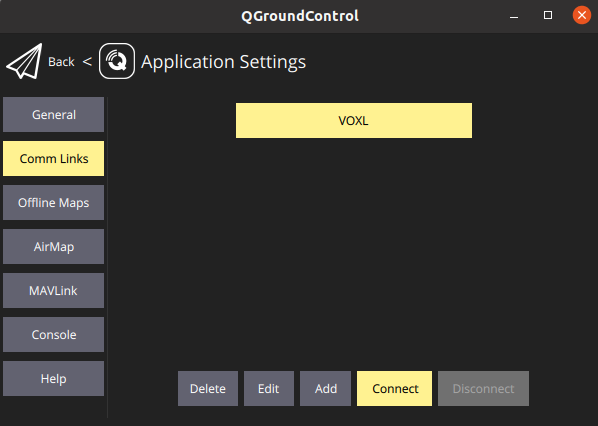
Task: Maximize the QGroundControl window
Action: coord(548,15)
